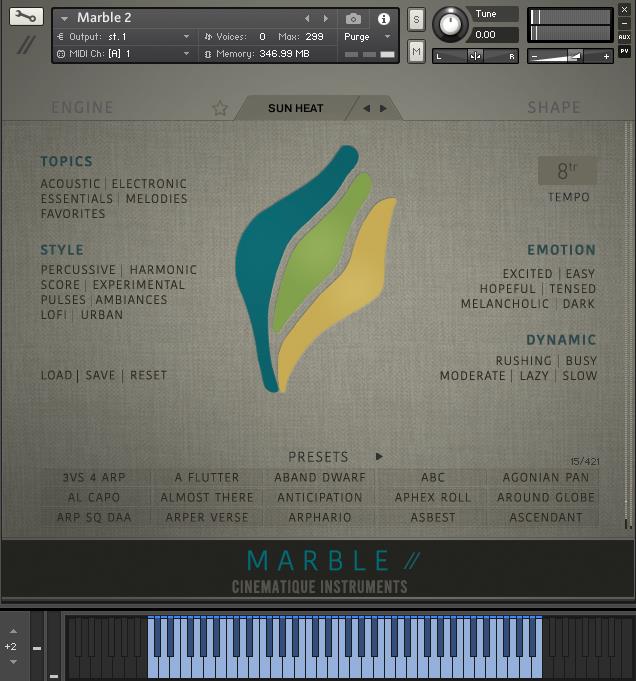
Task: Click the volume slider
Action: 570,56
